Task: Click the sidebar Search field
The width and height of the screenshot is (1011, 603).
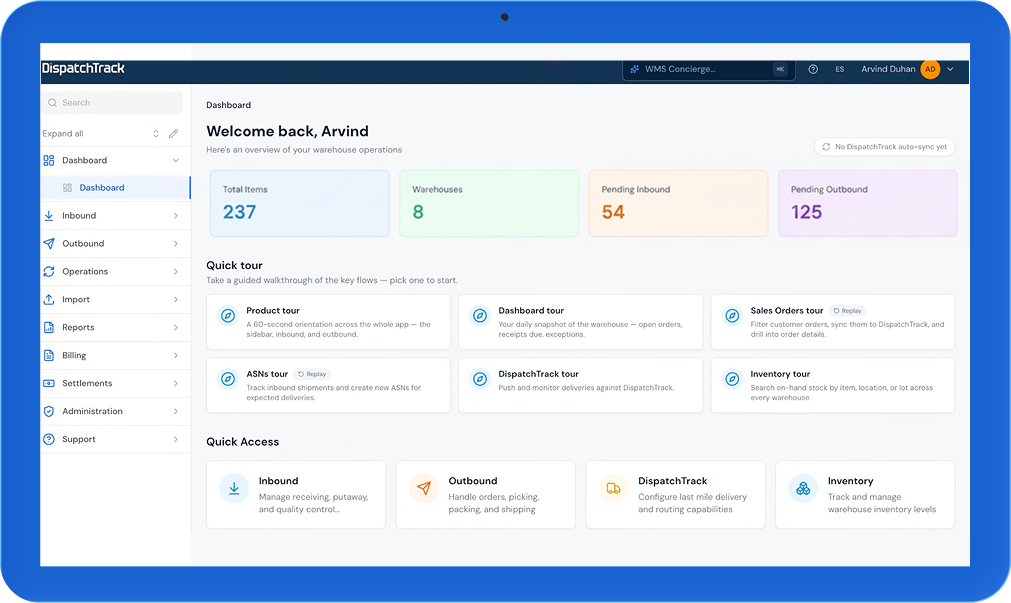Action: 113,103
